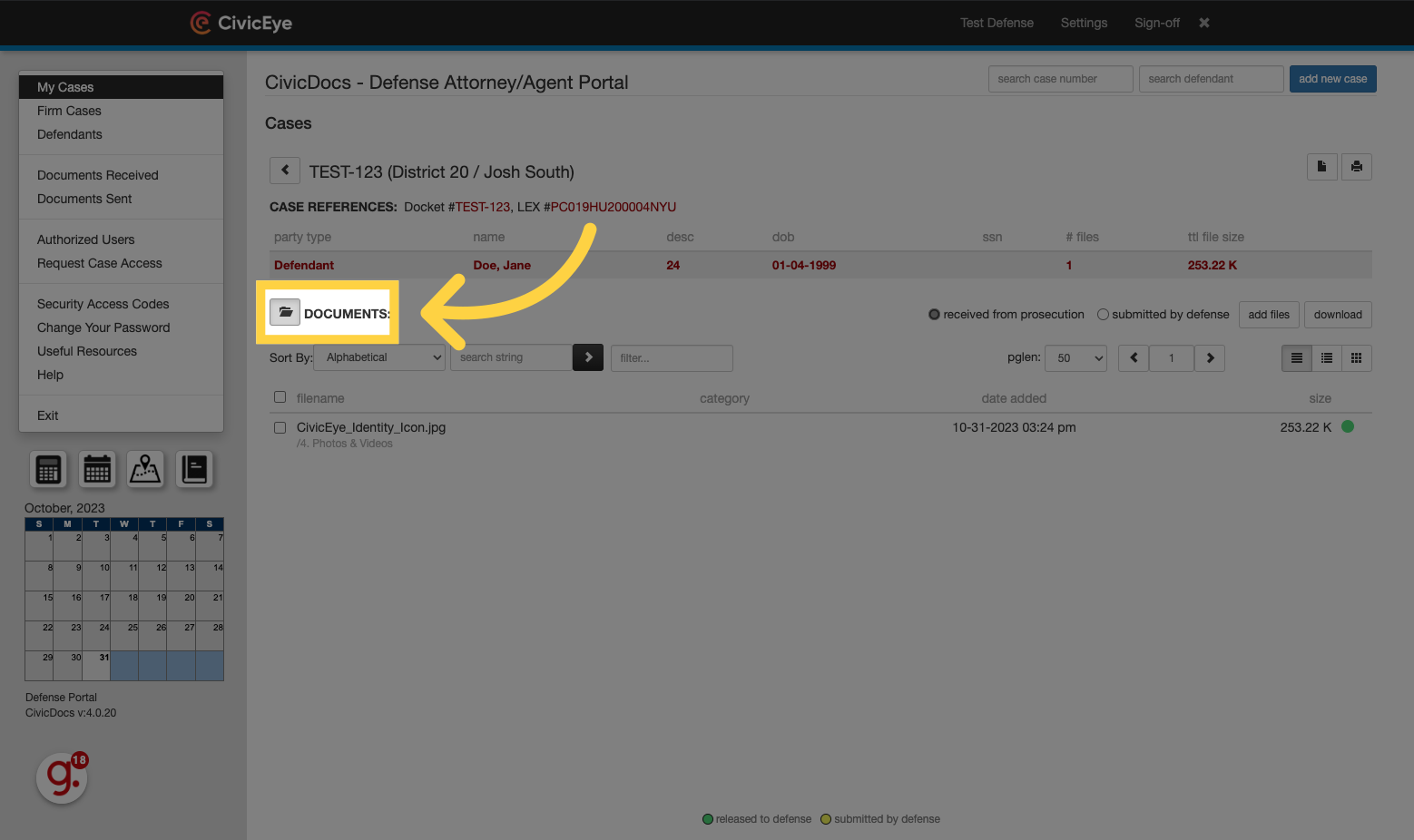Screen dimensions: 1414x840
Task: Select received from prosecution option
Action: (934, 315)
